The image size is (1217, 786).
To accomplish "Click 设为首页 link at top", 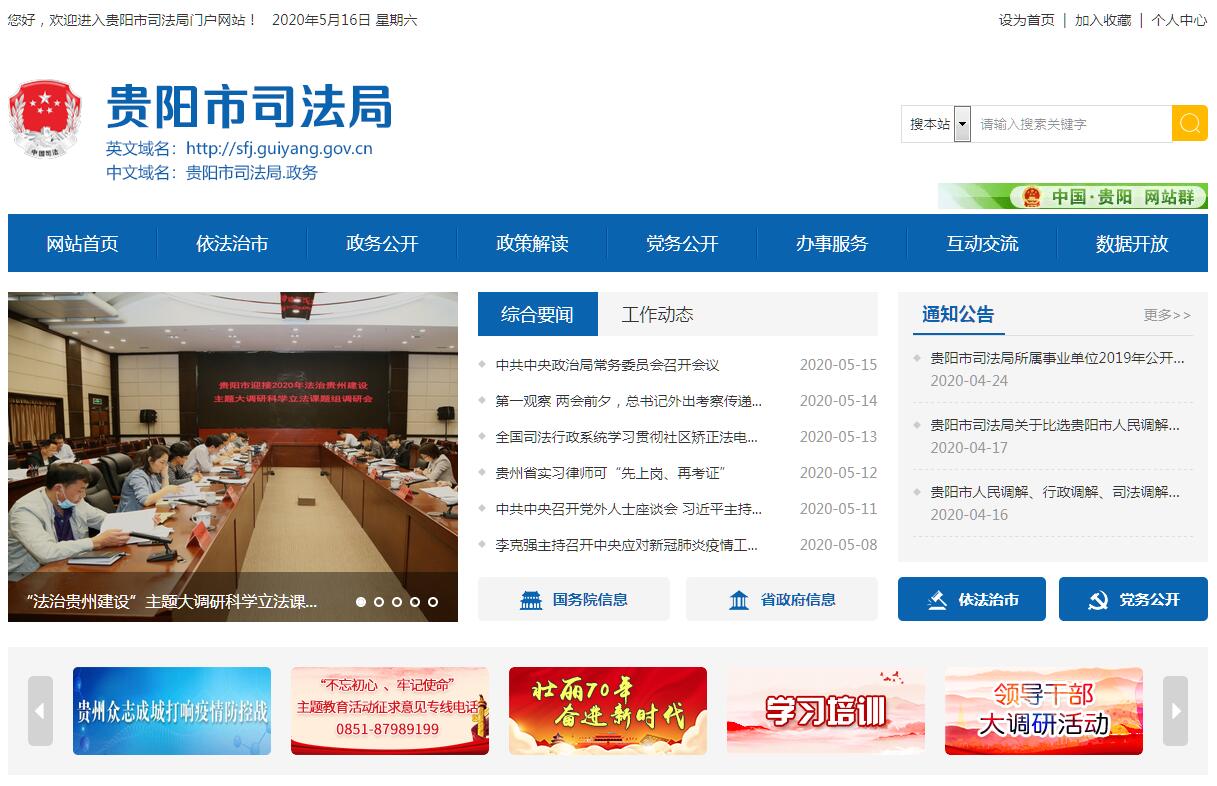I will coord(1026,20).
